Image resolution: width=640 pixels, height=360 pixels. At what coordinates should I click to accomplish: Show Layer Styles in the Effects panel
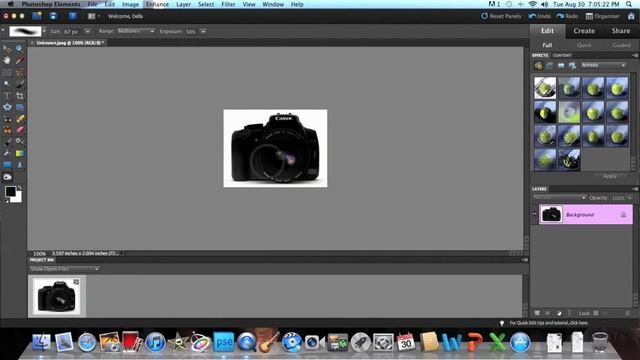point(549,66)
